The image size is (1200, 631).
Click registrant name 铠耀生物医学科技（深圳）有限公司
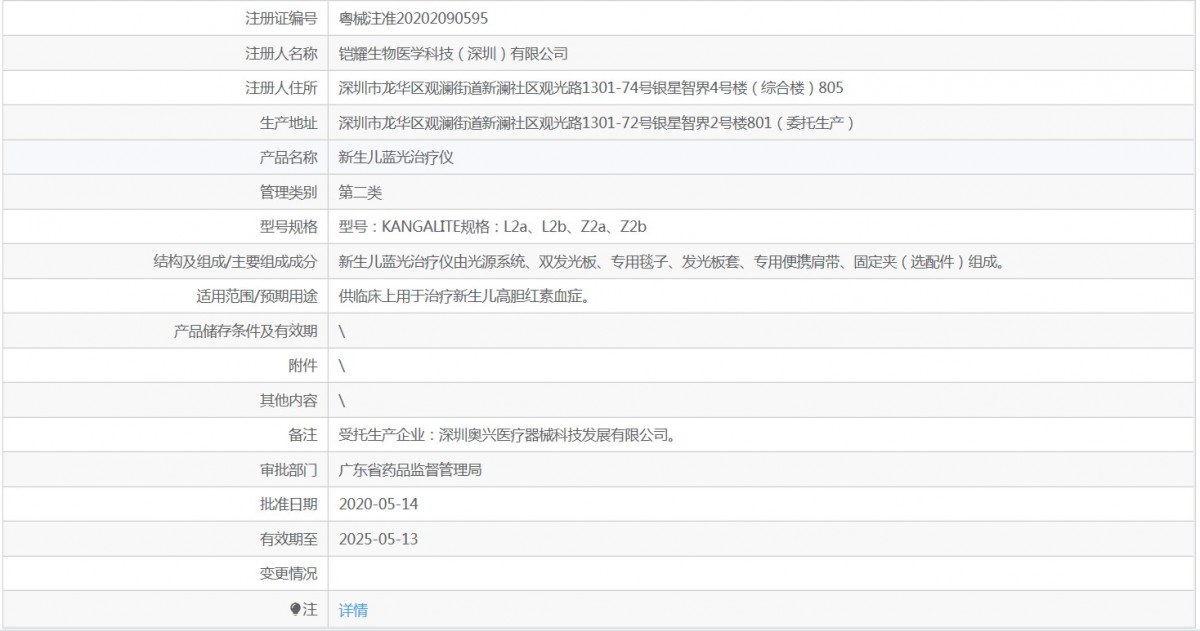tap(453, 53)
